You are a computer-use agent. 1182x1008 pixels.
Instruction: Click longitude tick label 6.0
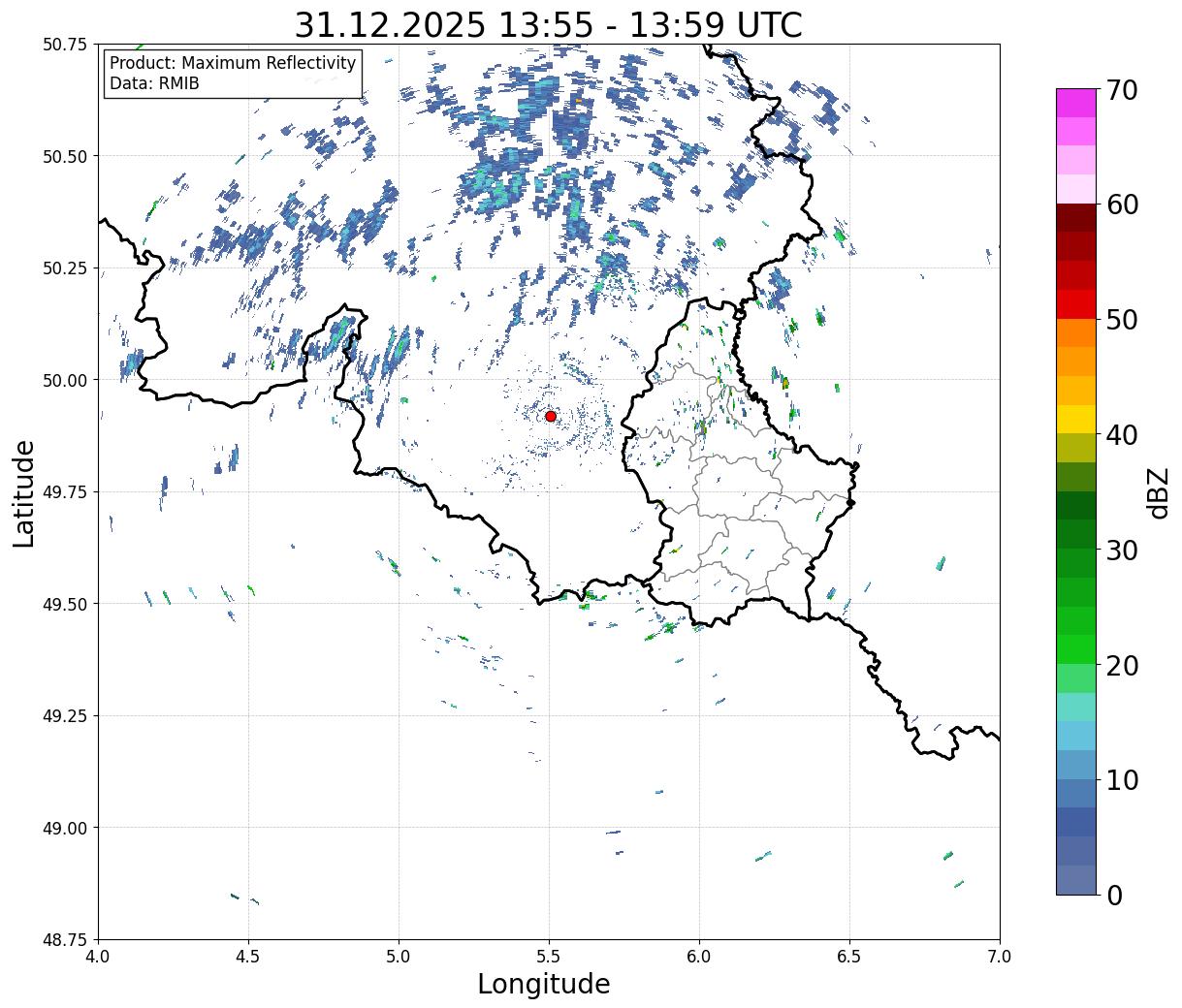(699, 957)
